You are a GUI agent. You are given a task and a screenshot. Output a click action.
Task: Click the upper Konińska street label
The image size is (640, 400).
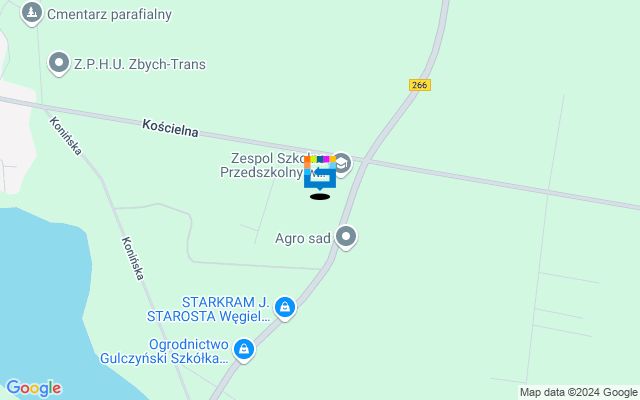pos(66,136)
